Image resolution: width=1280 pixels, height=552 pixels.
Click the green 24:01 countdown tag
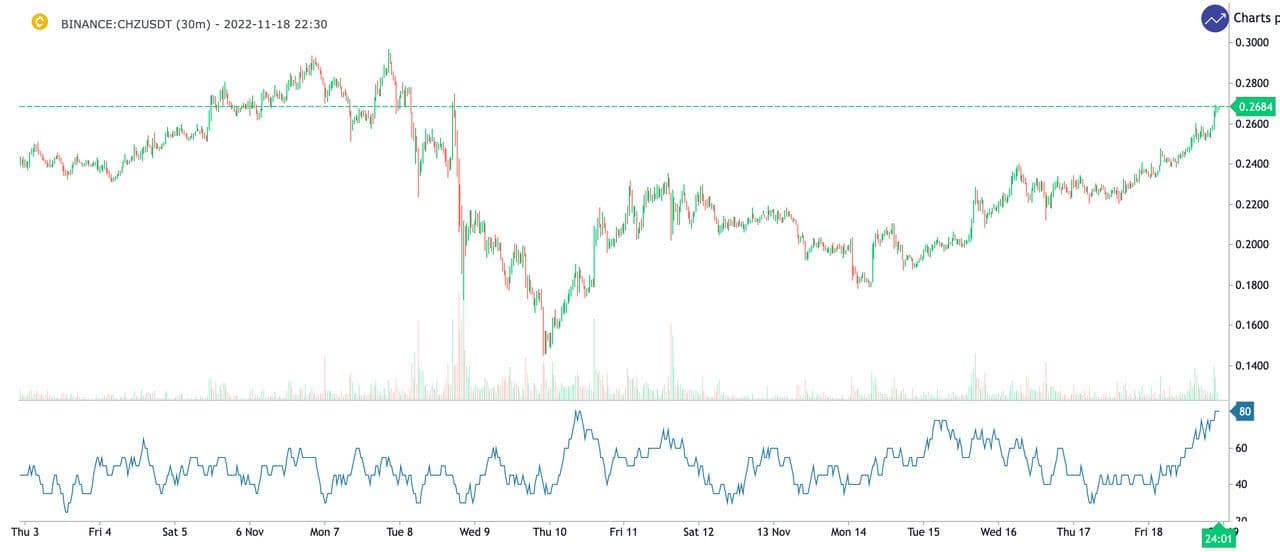(1217, 538)
